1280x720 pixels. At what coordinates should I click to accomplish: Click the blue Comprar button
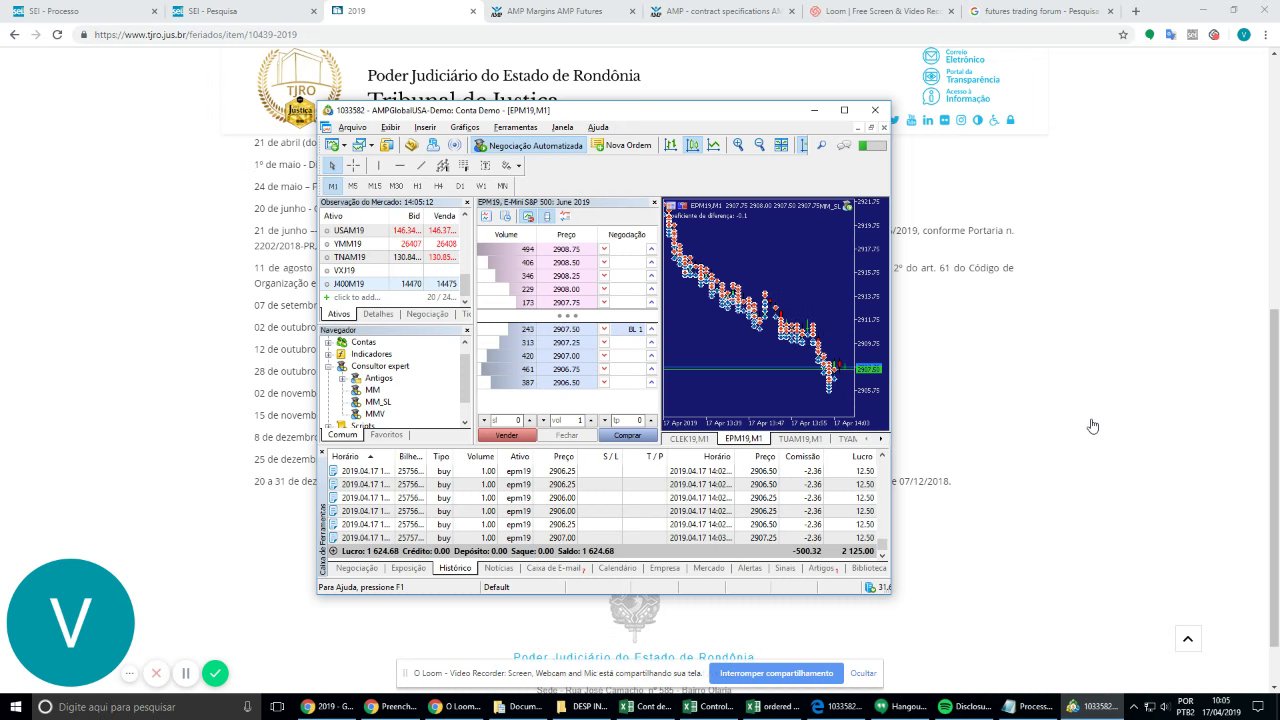pos(627,435)
